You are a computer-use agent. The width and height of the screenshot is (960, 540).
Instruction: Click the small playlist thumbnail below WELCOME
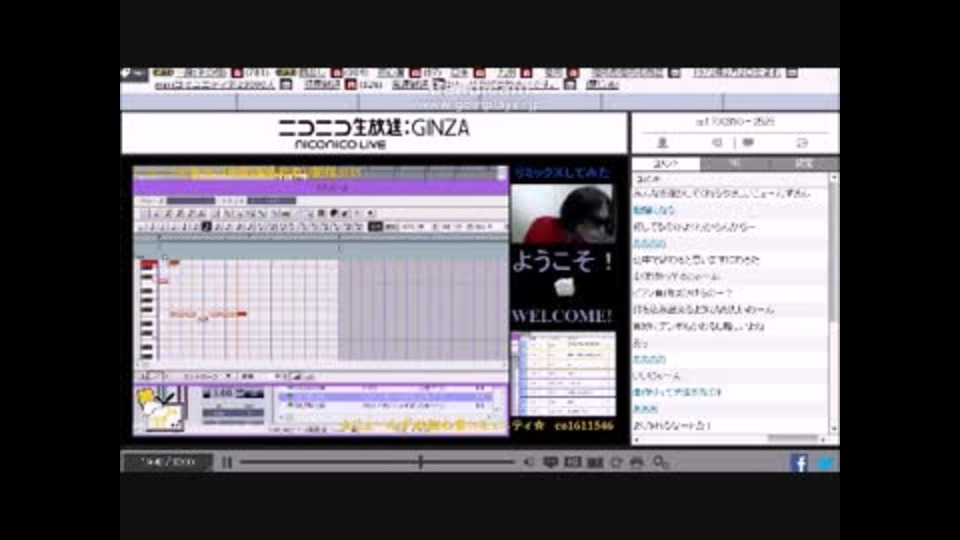tap(563, 373)
